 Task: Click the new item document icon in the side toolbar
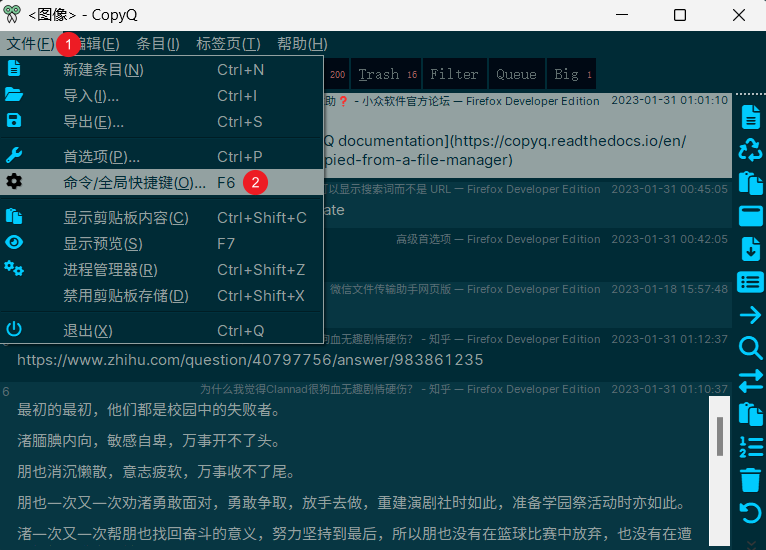[751, 117]
